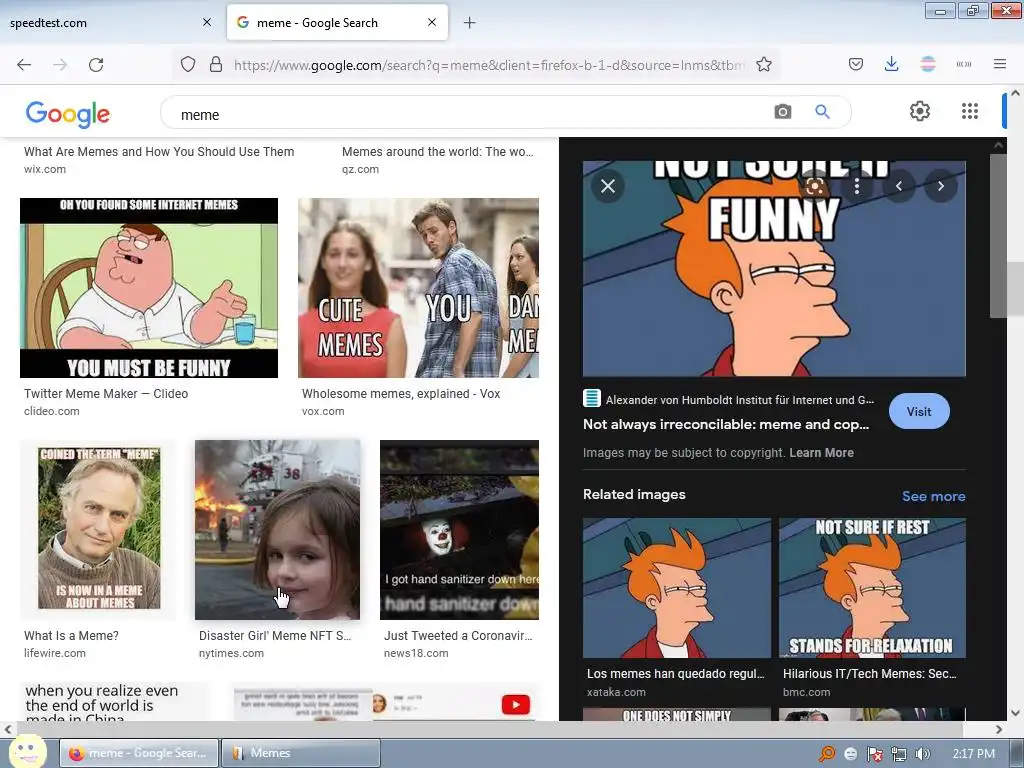Open the Pocket save icon
Image resolution: width=1024 pixels, height=768 pixels.
coord(856,64)
